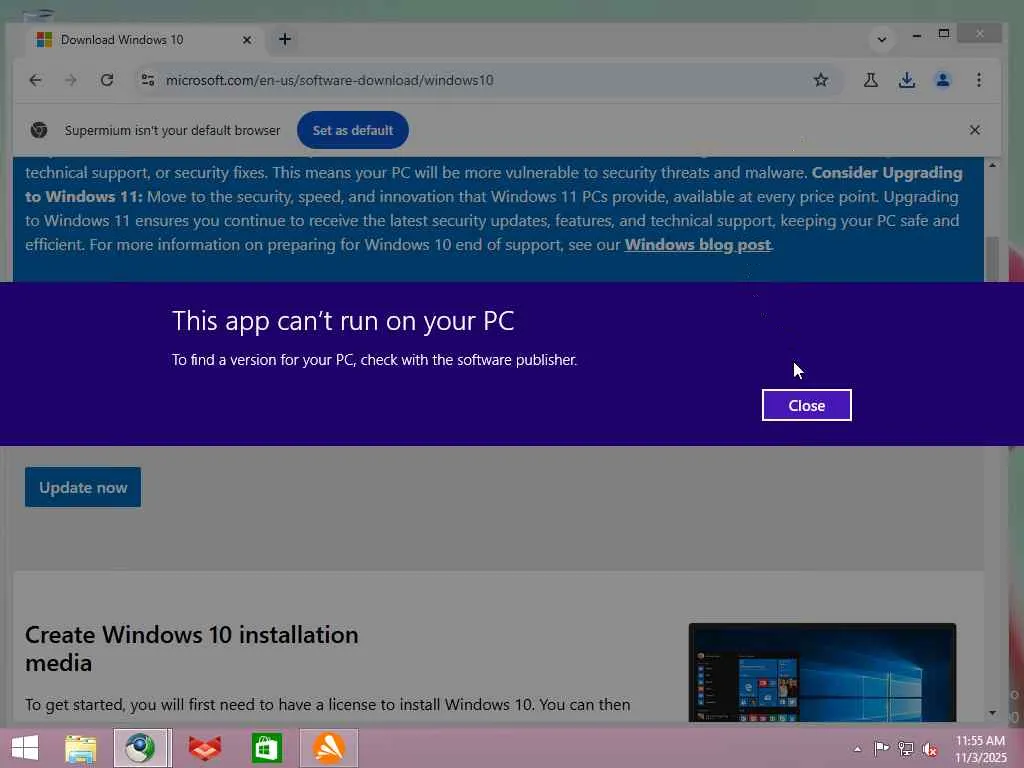Open a new browser tab
The image size is (1024, 768).
tap(285, 39)
